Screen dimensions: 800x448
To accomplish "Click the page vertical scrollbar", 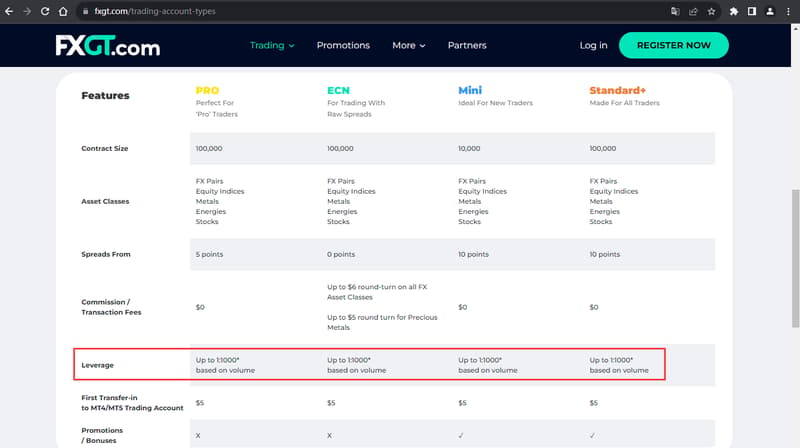I will 795,258.
